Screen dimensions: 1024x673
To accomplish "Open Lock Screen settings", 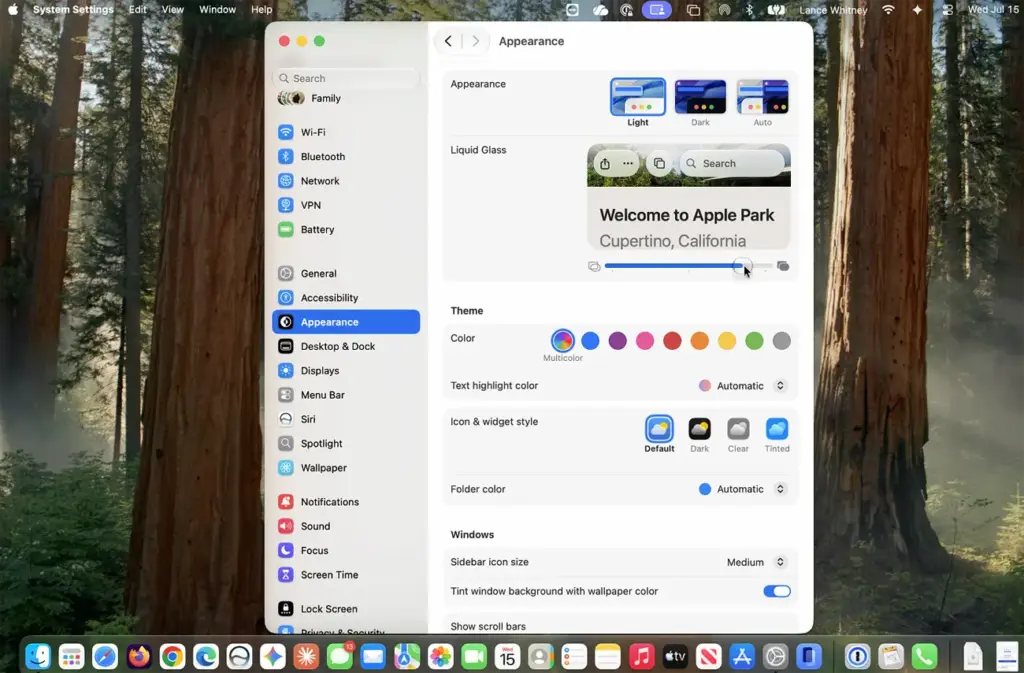I will 346,608.
